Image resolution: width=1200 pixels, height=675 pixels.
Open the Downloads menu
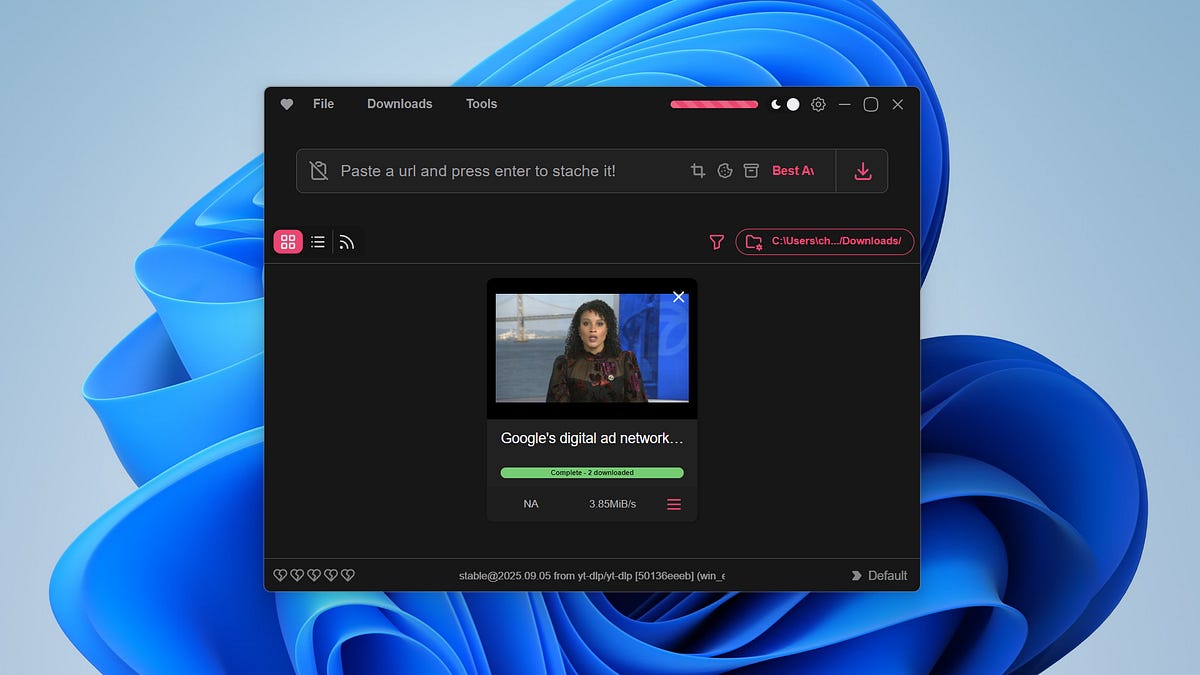tap(399, 104)
